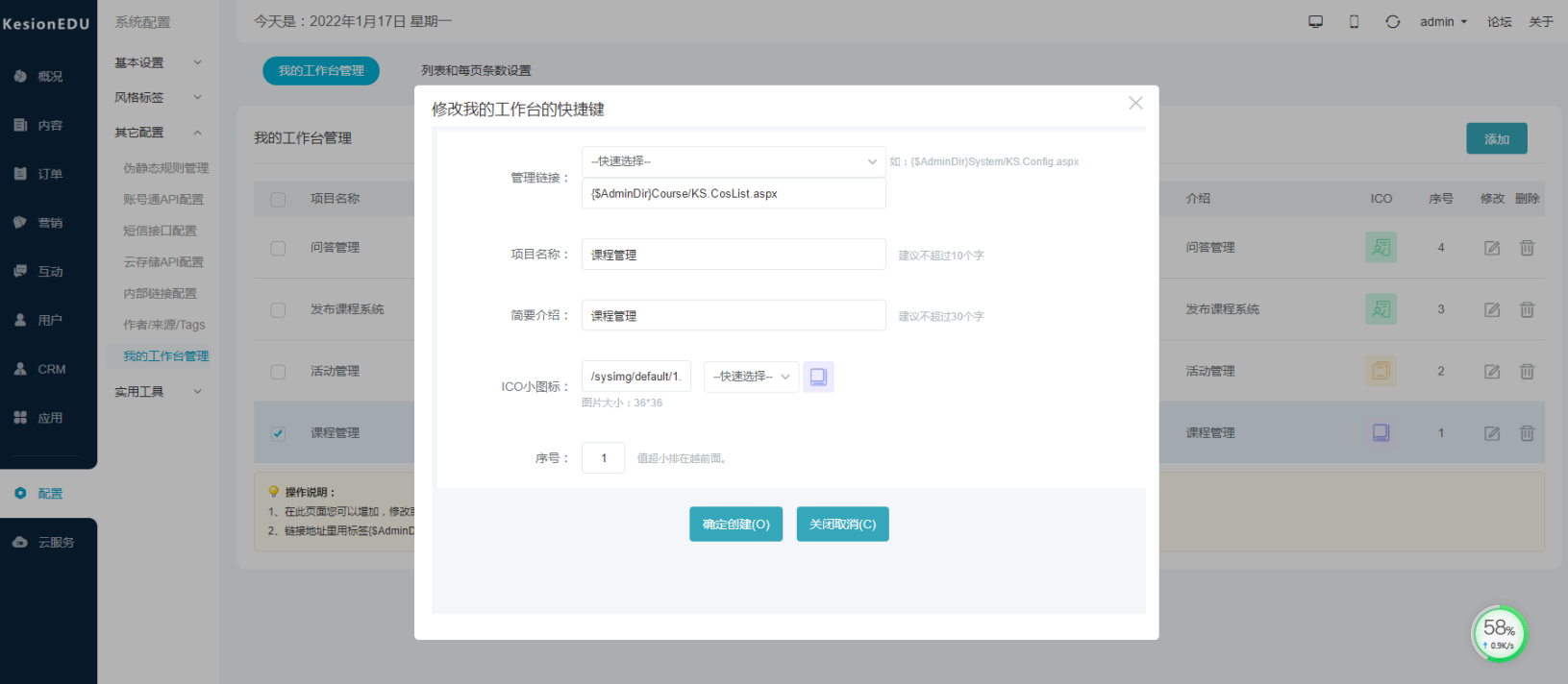
Task: Select 伪静态规则管理 in side menu
Action: (165, 168)
